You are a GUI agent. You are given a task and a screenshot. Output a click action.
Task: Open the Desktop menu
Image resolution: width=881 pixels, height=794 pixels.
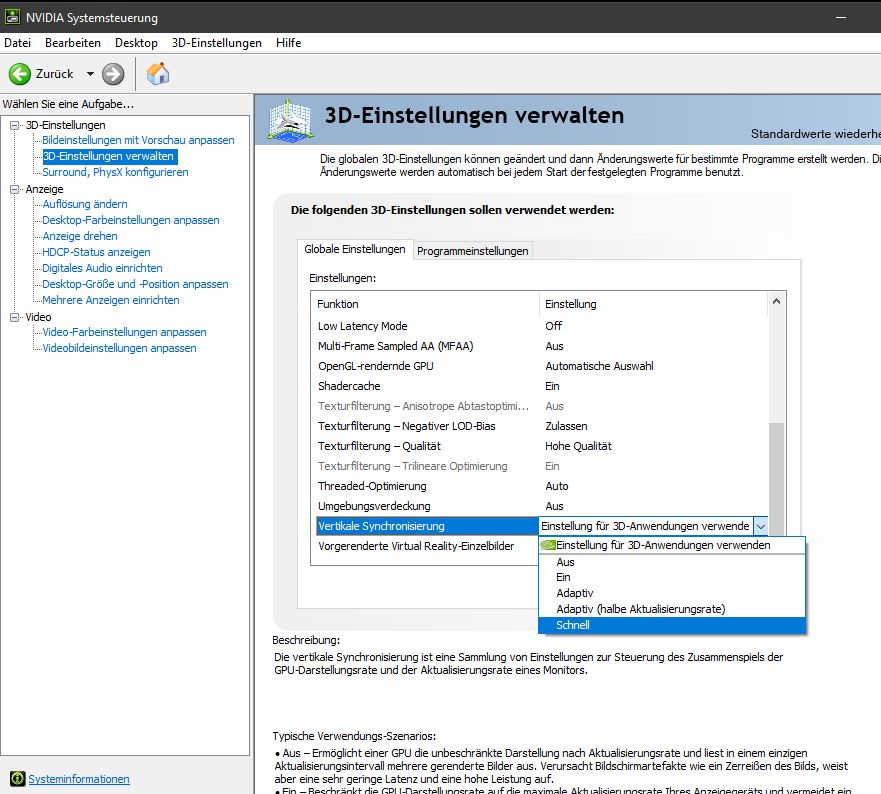click(x=136, y=43)
